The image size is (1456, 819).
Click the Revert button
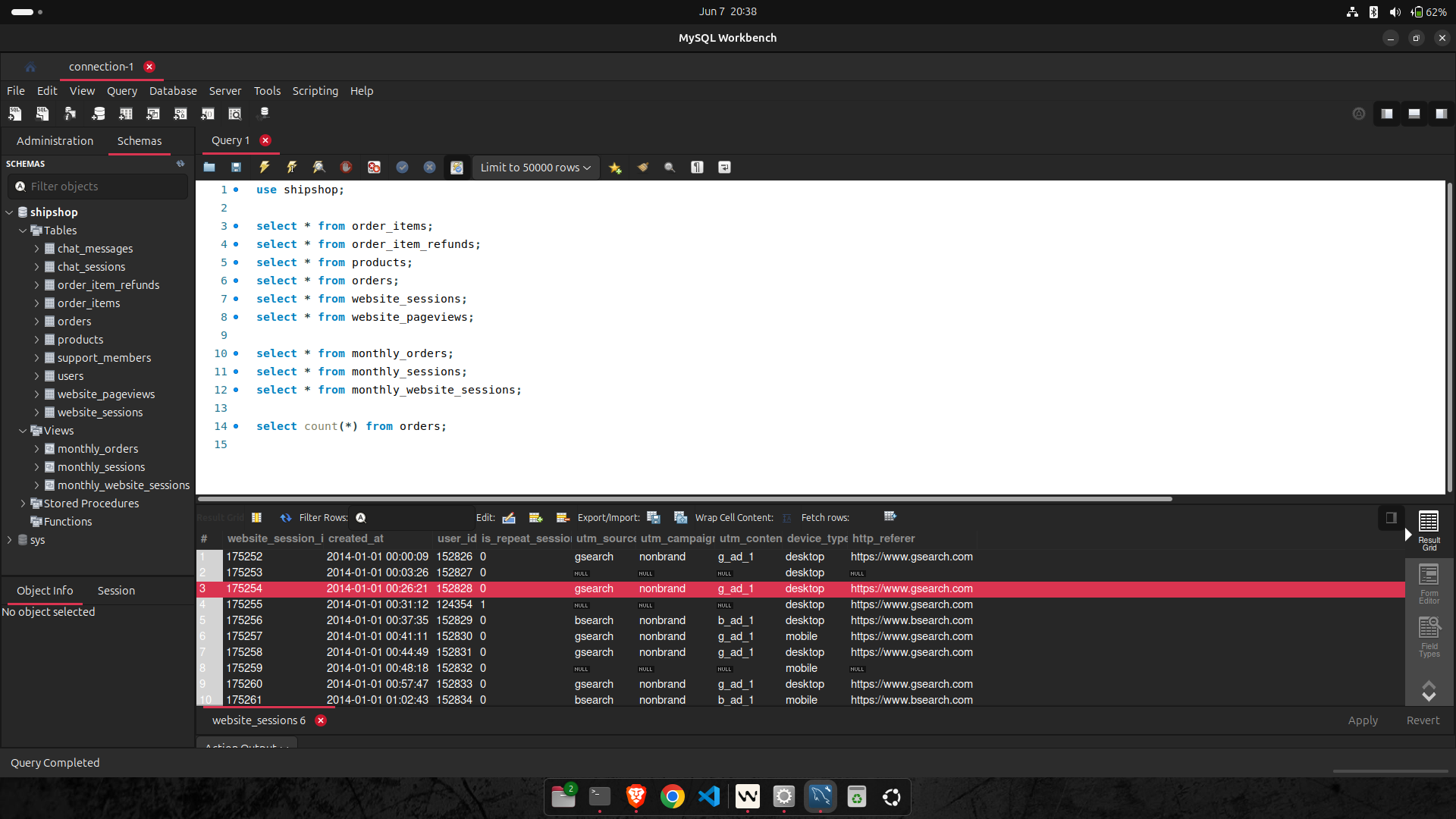(1423, 720)
